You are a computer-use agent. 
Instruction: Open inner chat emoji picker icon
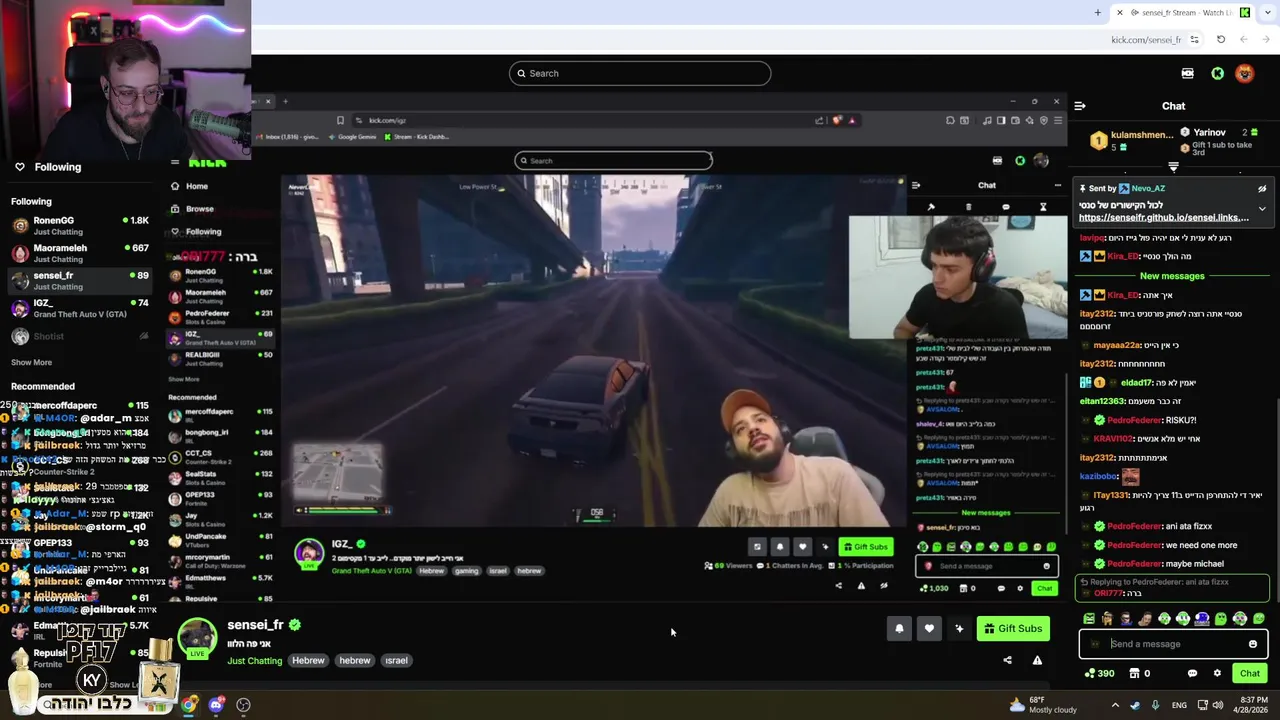tap(1046, 566)
